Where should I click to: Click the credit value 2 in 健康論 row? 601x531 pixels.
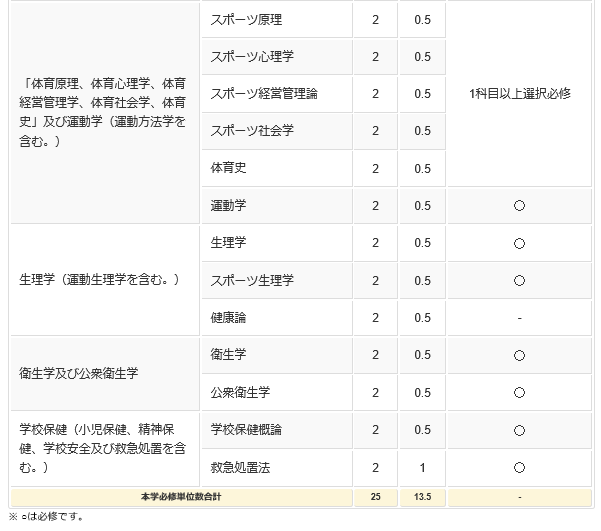(x=376, y=318)
